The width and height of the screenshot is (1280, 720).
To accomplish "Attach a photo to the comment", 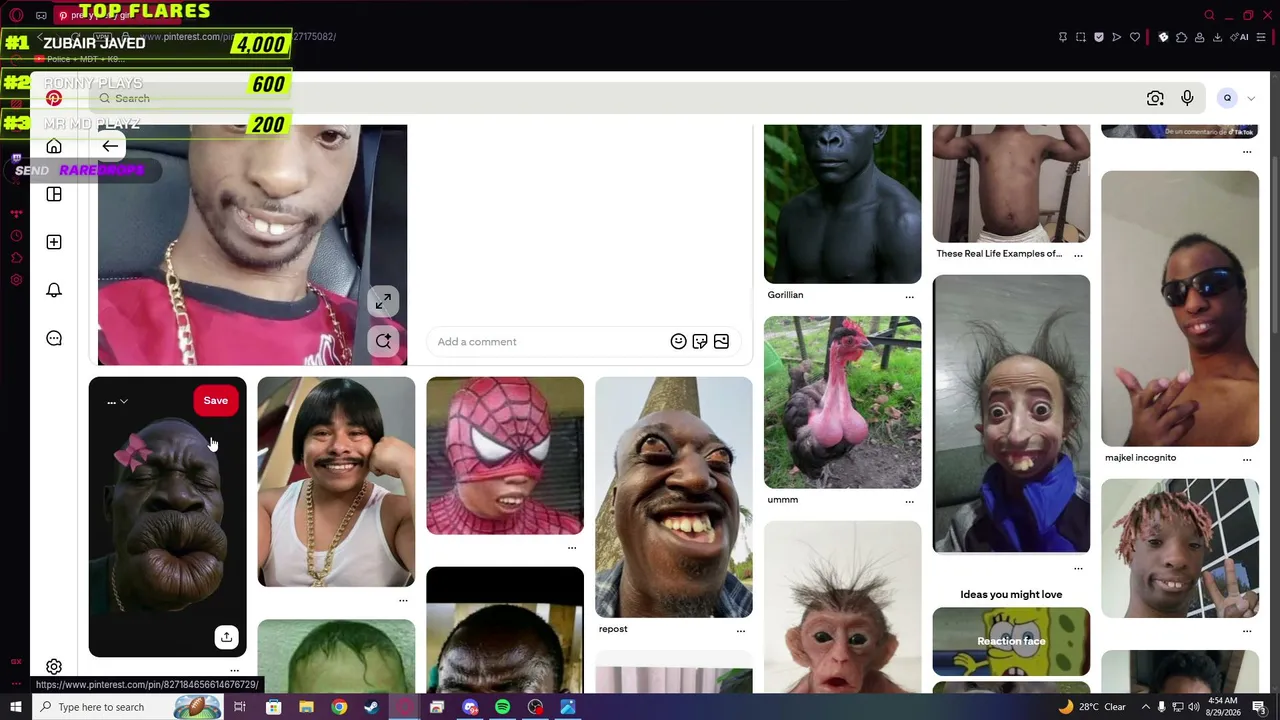I will point(721,342).
